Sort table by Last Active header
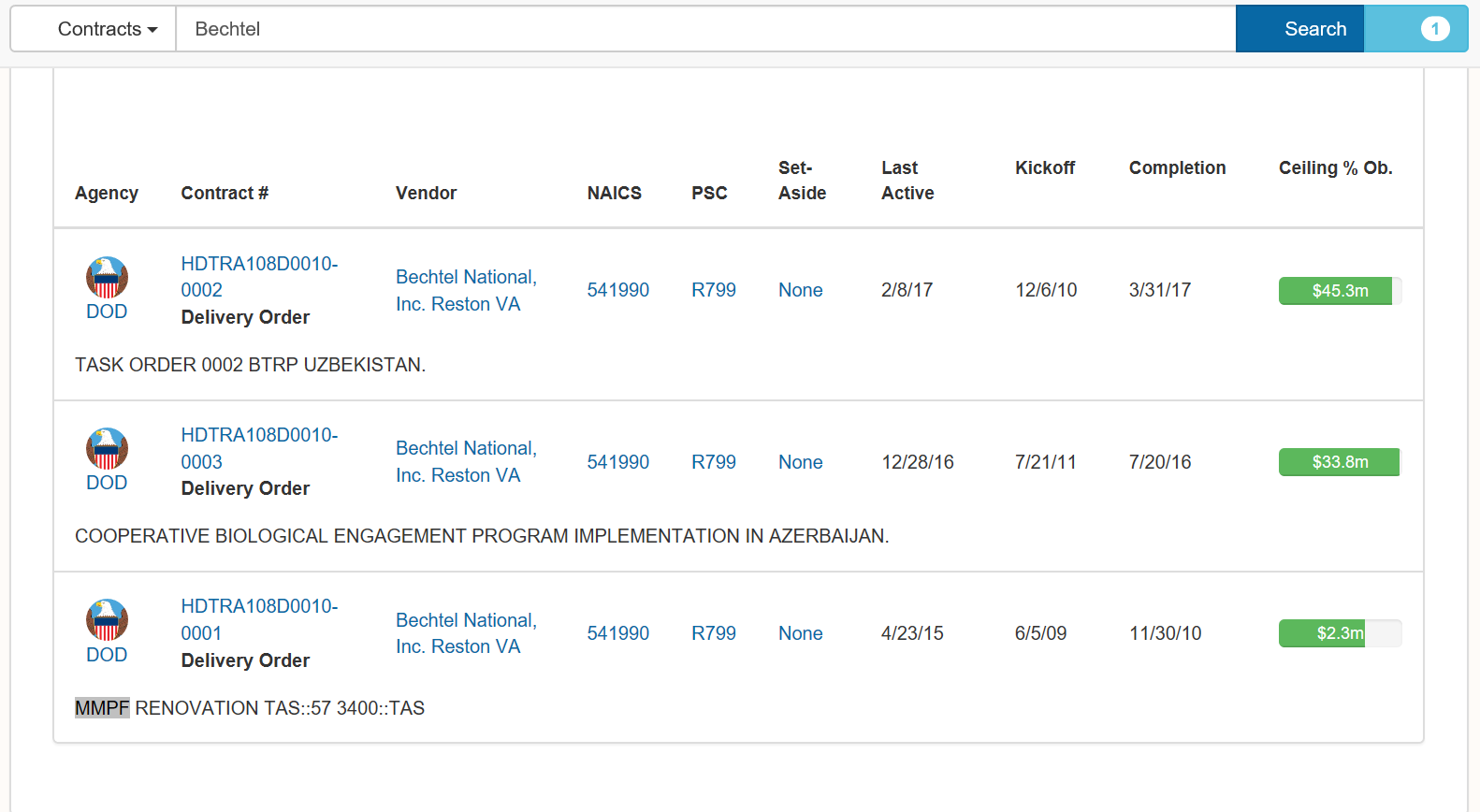Image resolution: width=1480 pixels, height=812 pixels. click(907, 181)
